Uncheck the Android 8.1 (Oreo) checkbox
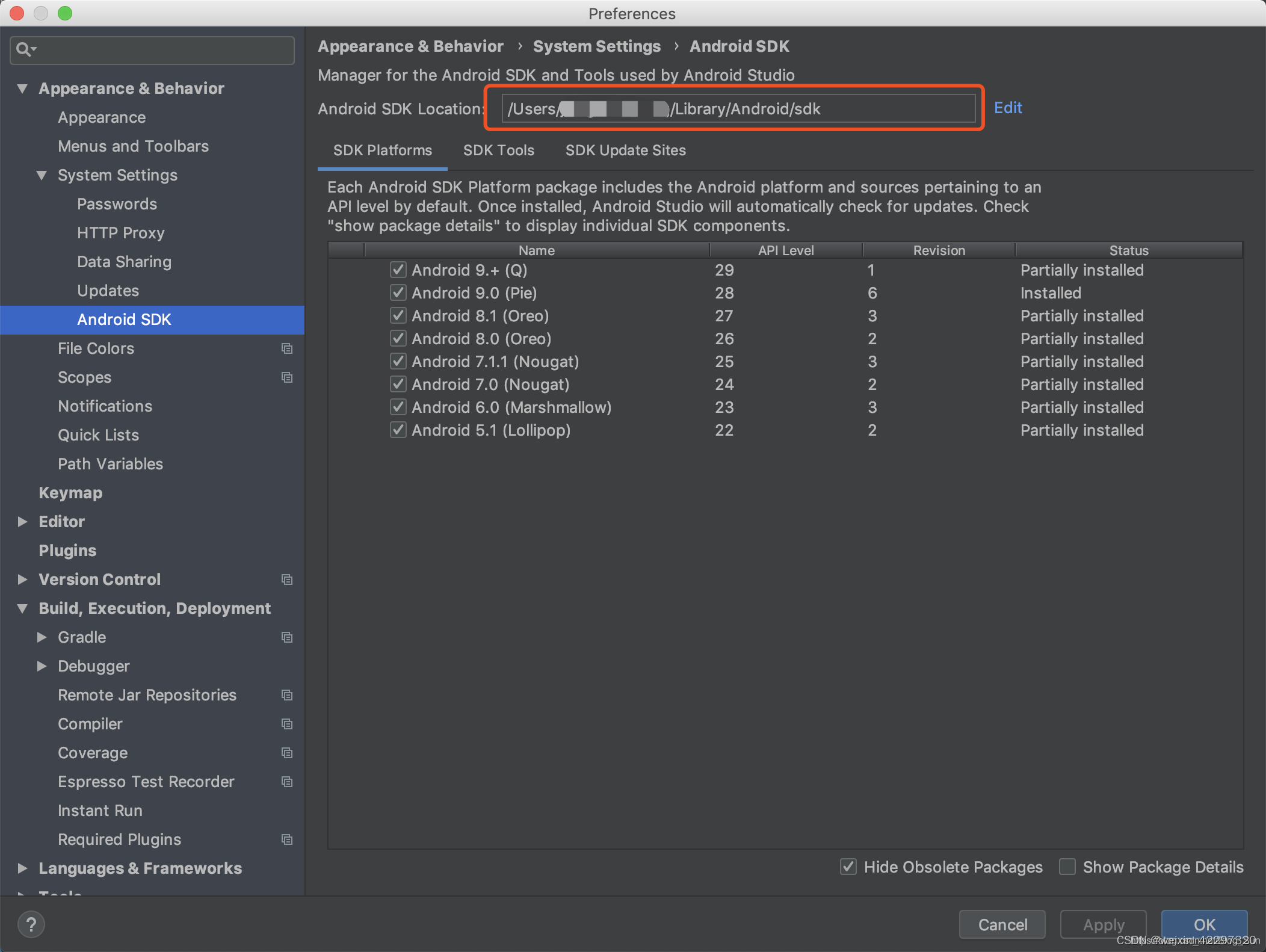Screen dimensions: 1266x952 398,315
